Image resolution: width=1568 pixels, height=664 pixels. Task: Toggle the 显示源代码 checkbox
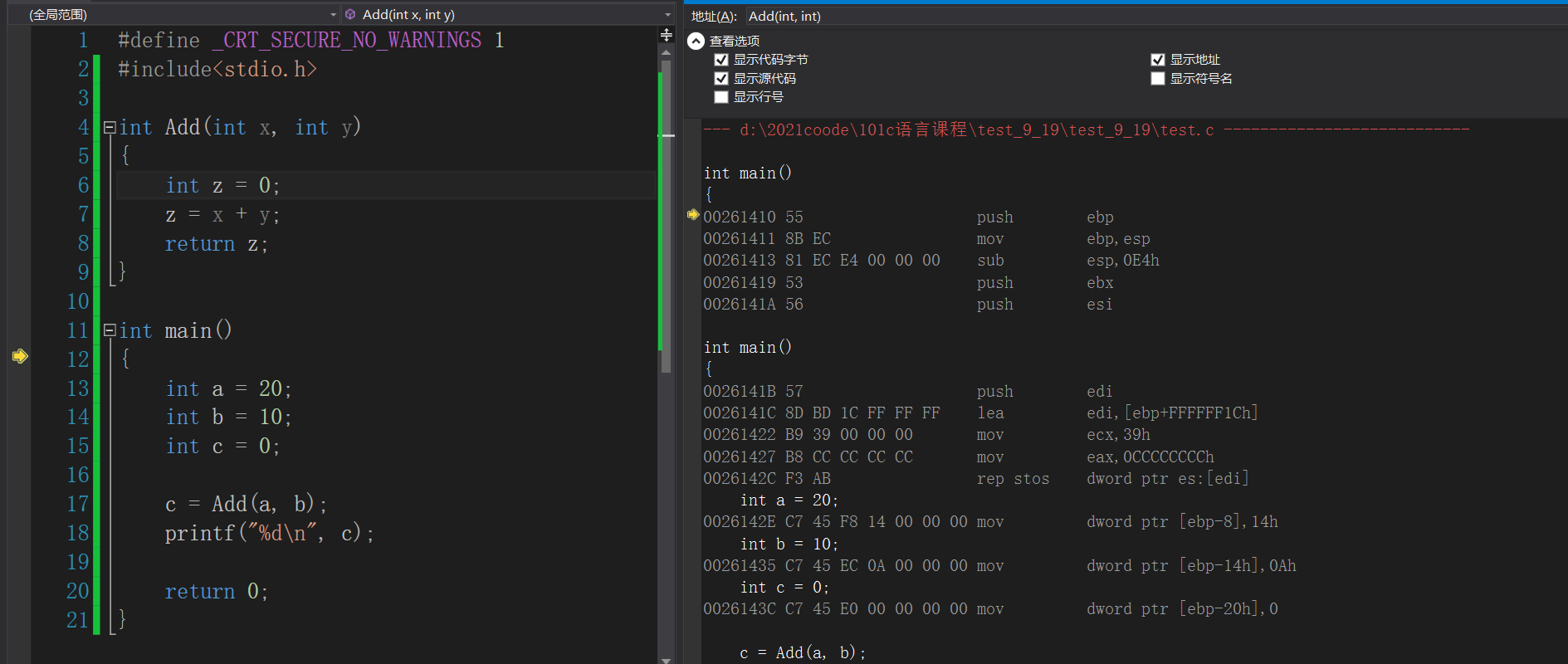721,78
